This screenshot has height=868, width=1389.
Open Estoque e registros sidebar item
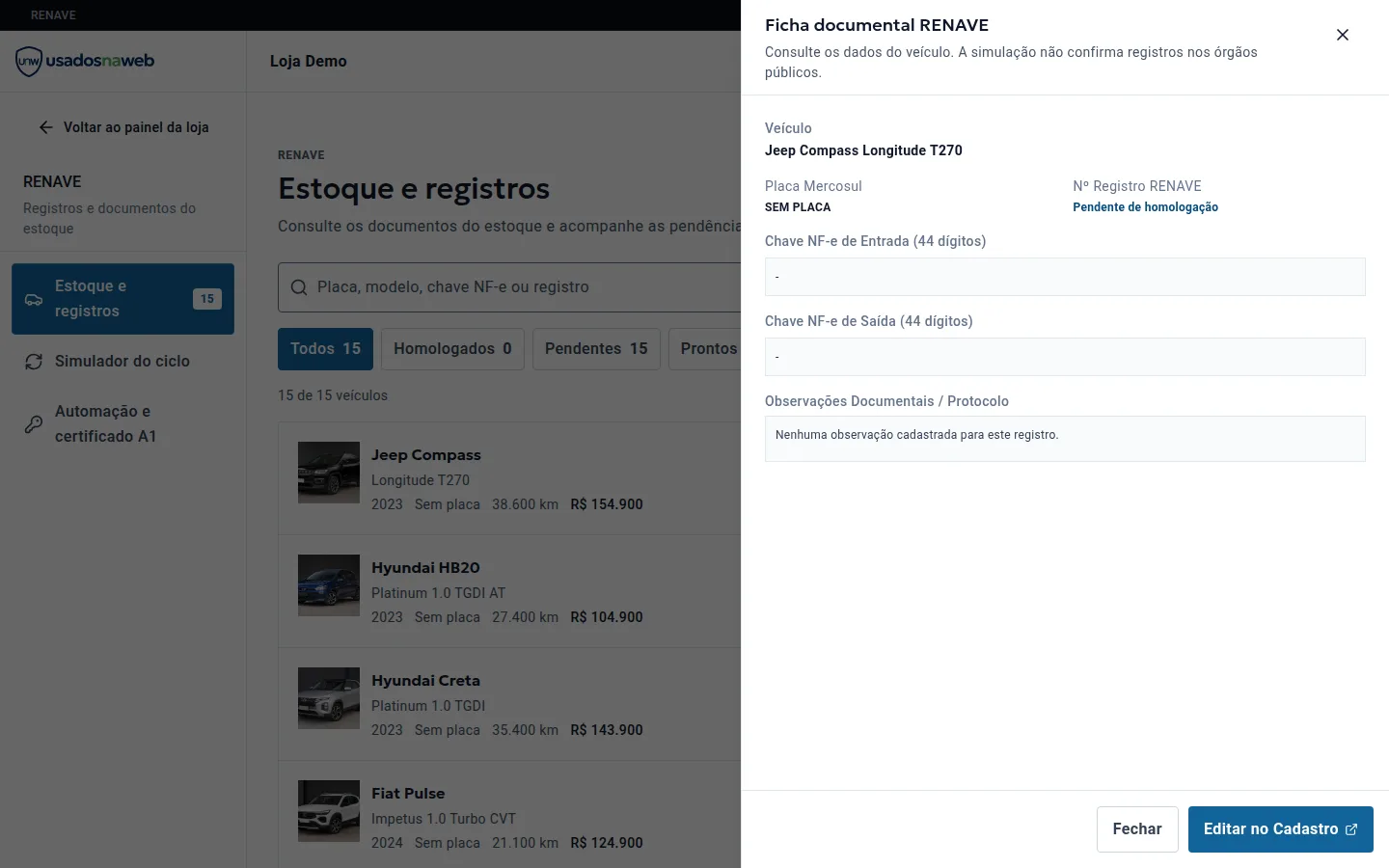tap(123, 299)
